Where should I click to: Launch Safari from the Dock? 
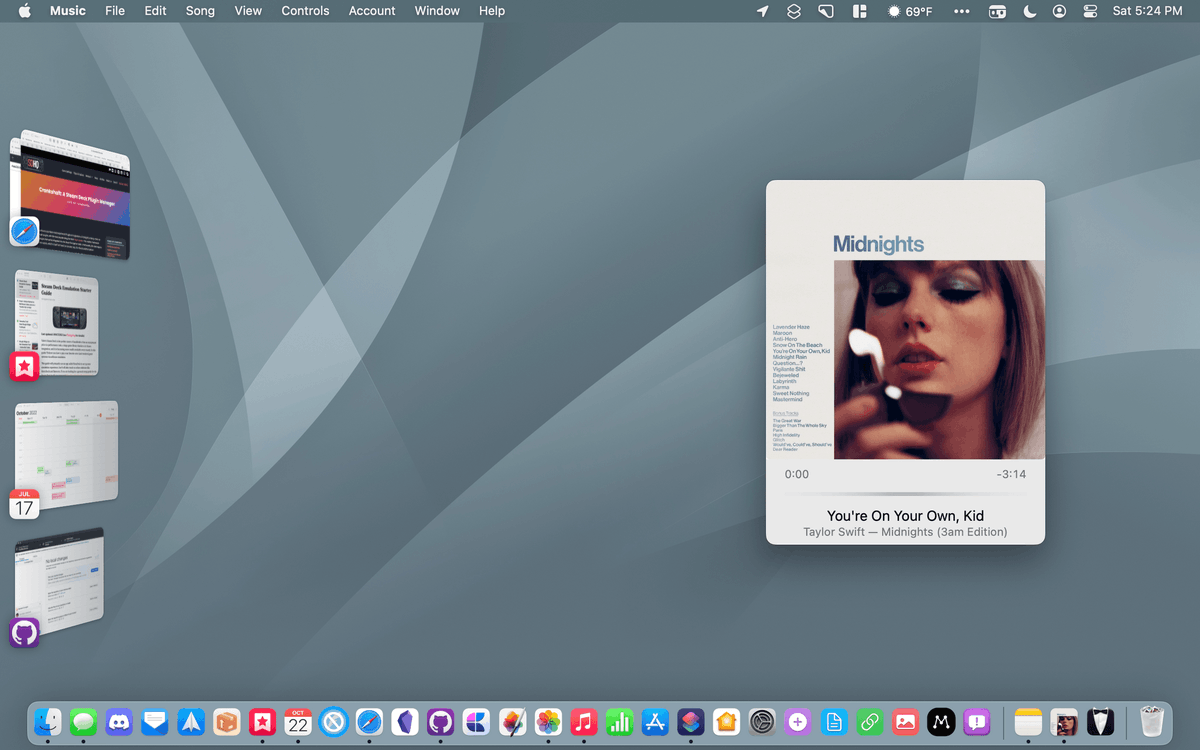[x=369, y=721]
